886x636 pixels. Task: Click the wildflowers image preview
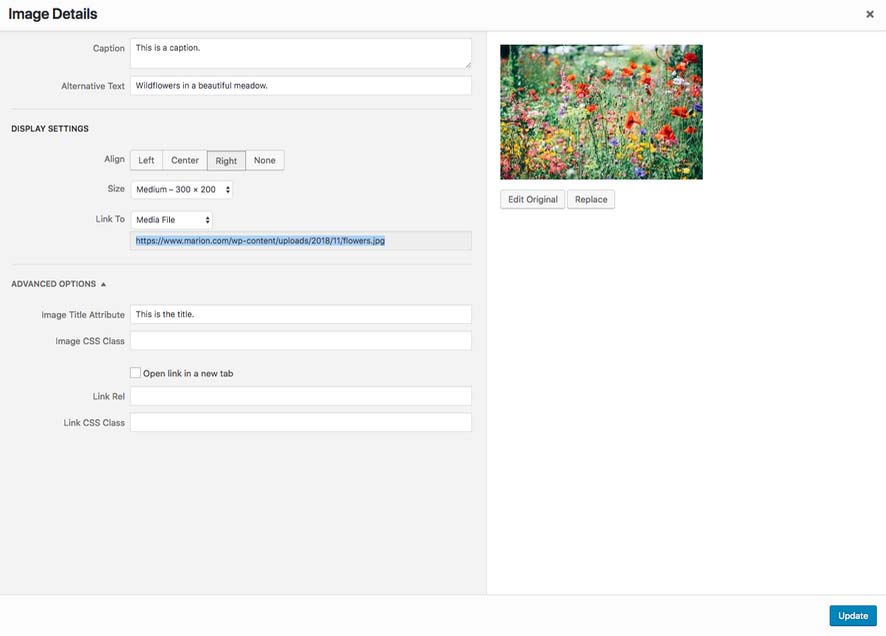[x=601, y=112]
